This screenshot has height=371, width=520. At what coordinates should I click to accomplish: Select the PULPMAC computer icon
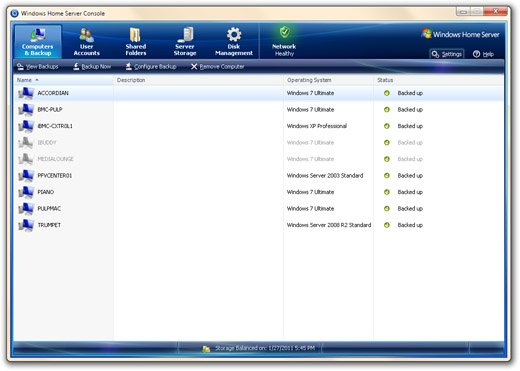tap(26, 208)
